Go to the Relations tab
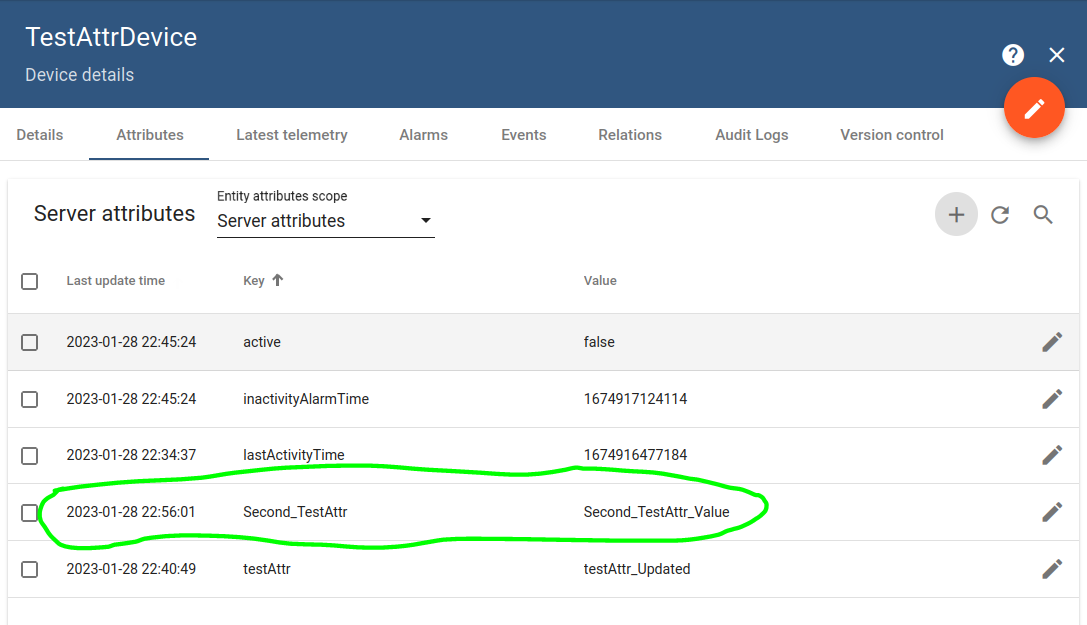This screenshot has width=1087, height=625. click(x=629, y=134)
